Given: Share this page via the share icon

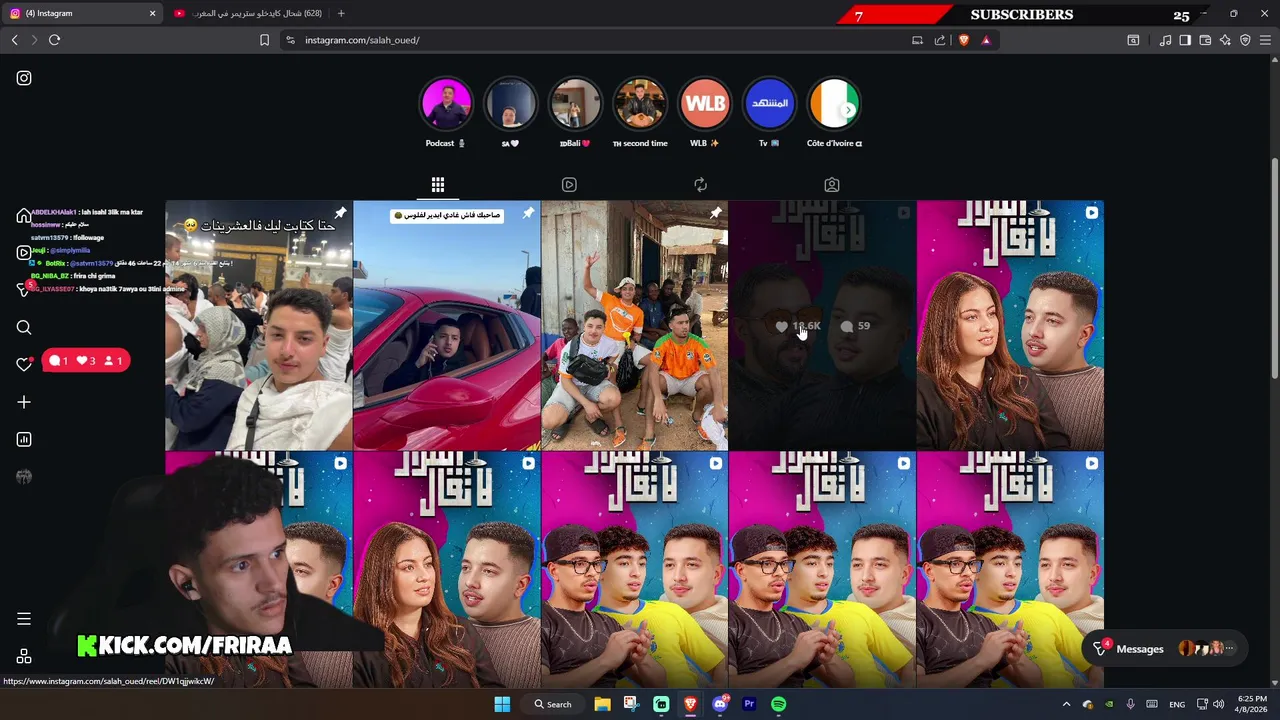Looking at the screenshot, I should click(940, 40).
